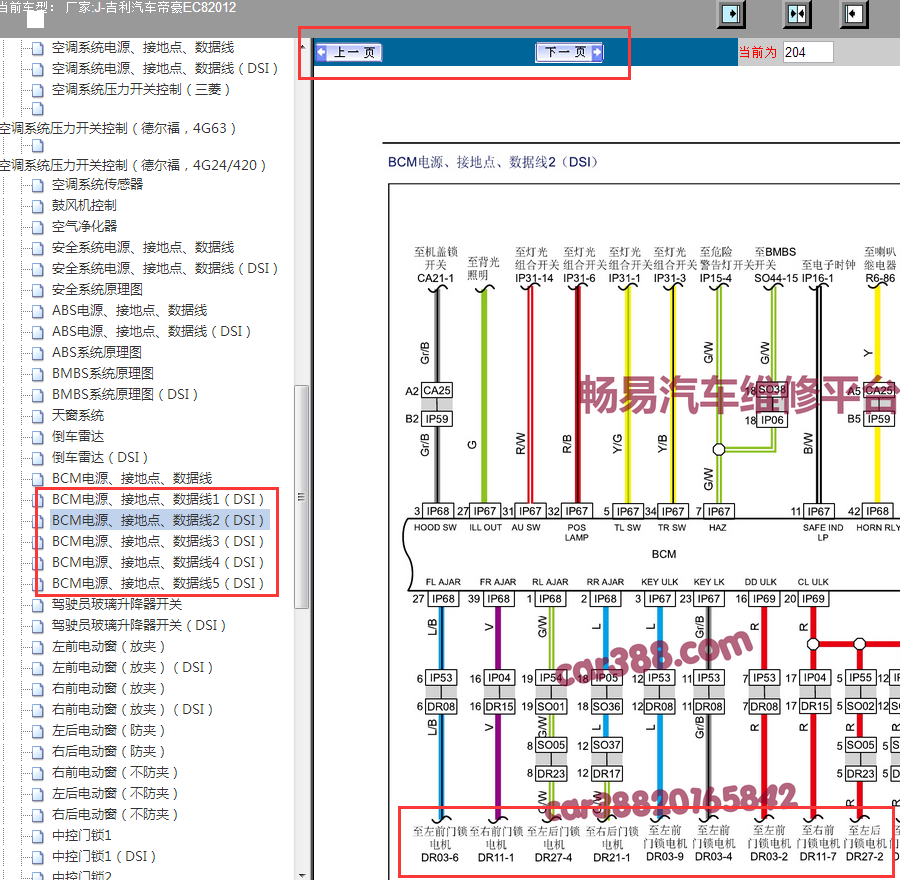Select 鼓风机控制 diagram entry
The height and width of the screenshot is (880, 900).
(x=84, y=206)
